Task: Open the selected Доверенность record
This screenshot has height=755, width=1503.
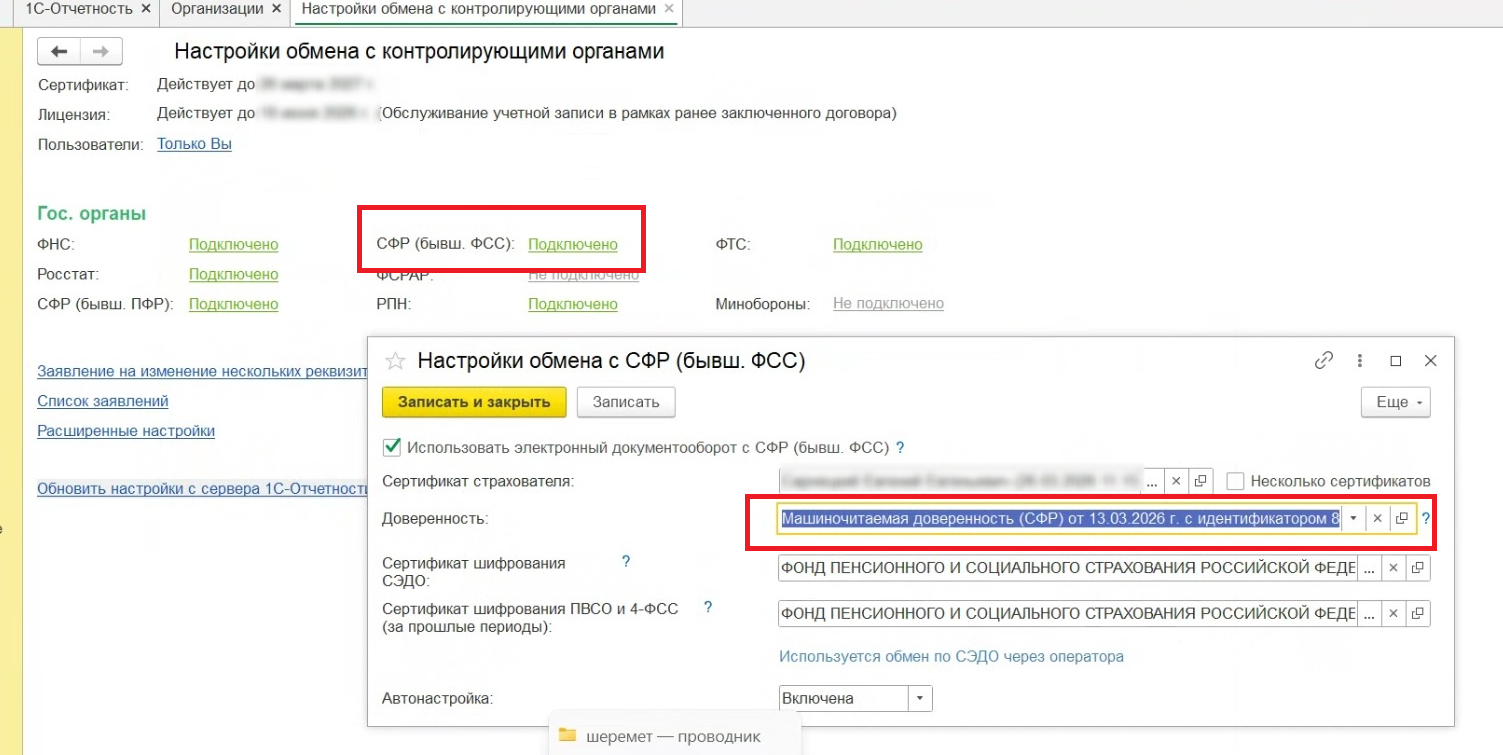Action: coord(1402,519)
